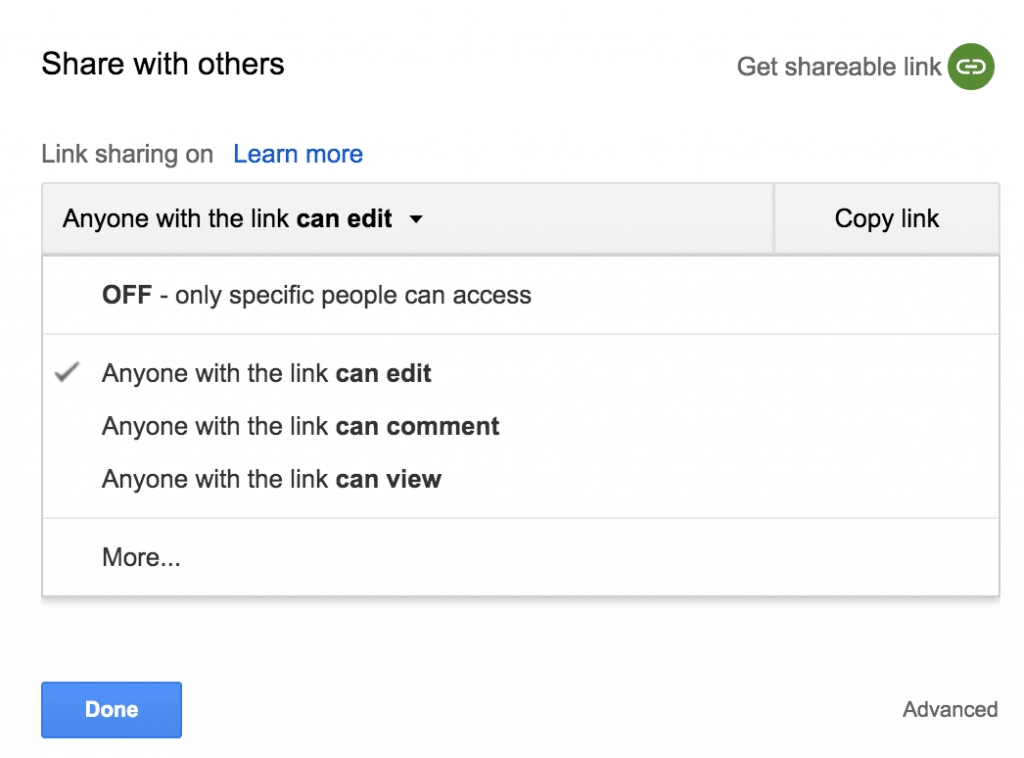Open the 'More...' sharing options
The width and height of the screenshot is (1024, 758).
[x=141, y=558]
